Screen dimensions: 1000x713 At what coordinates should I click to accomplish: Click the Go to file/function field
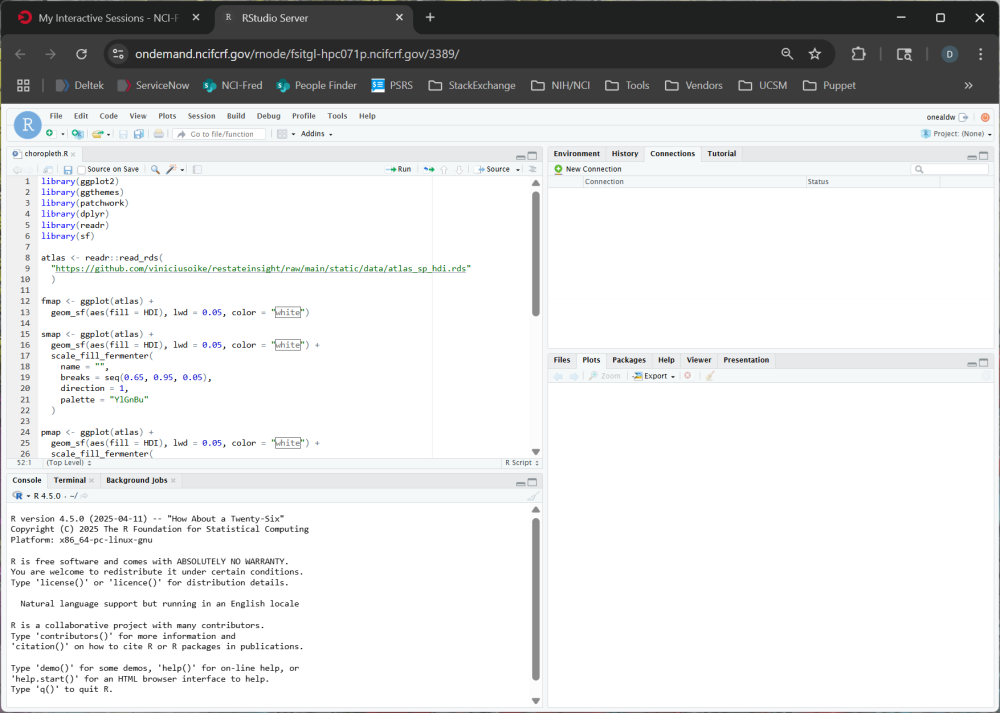[220, 134]
